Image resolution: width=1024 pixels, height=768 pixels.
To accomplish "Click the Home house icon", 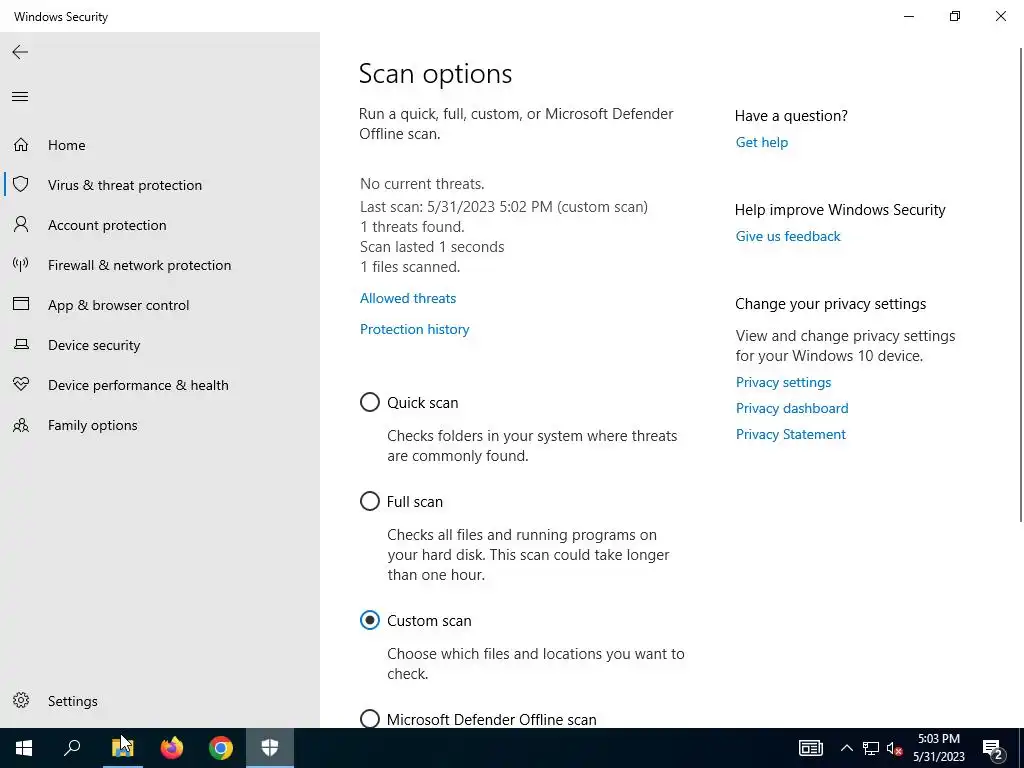I will [x=21, y=144].
